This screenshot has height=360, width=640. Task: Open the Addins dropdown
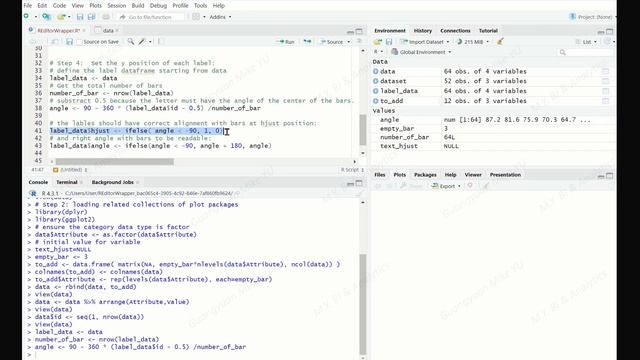(220, 17)
